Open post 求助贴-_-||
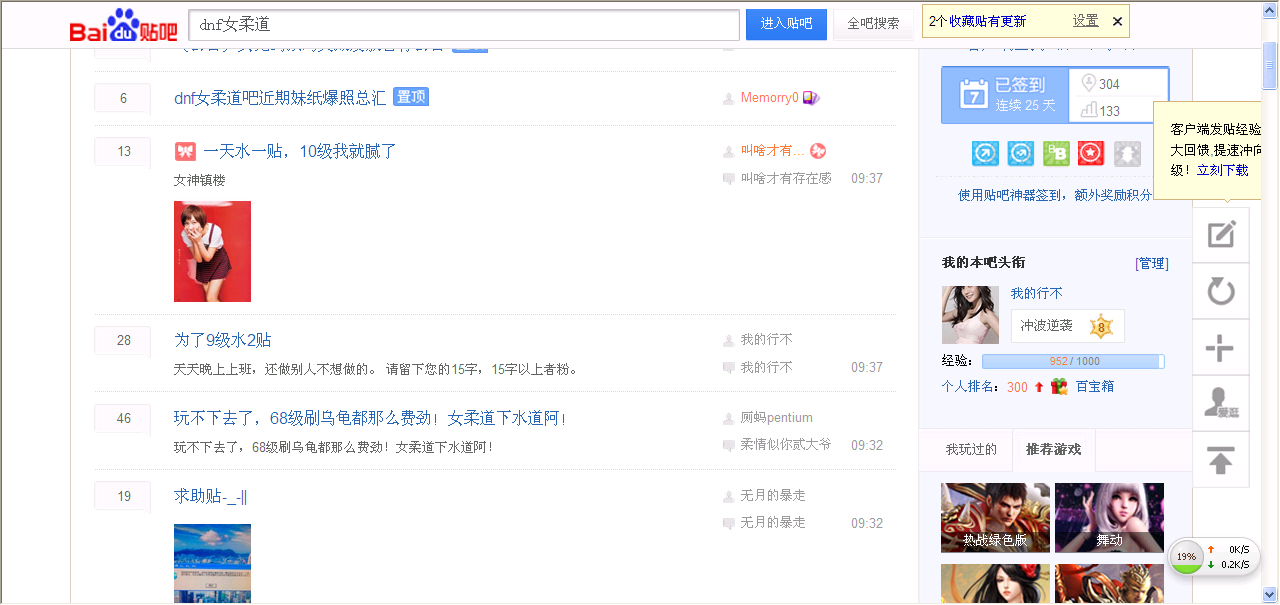 click(211, 496)
